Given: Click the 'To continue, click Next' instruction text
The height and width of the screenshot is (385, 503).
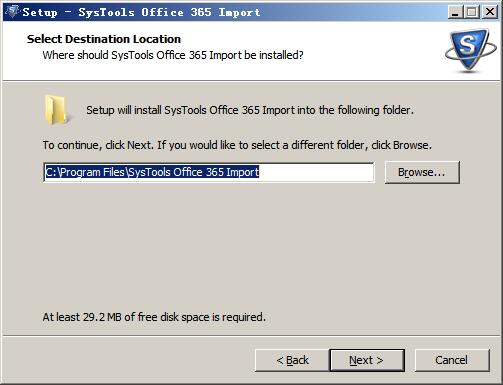Looking at the screenshot, I should coord(237,145).
